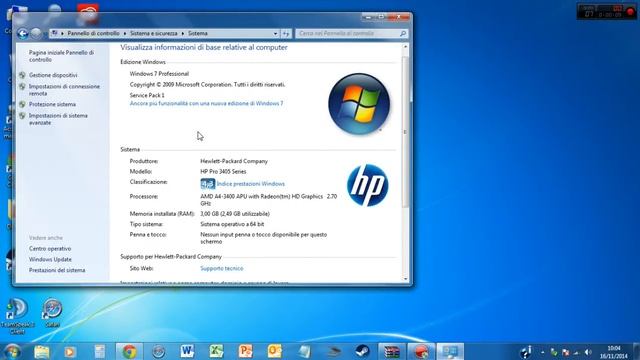
Task: Open Outlook from the taskbar
Action: click(274, 351)
